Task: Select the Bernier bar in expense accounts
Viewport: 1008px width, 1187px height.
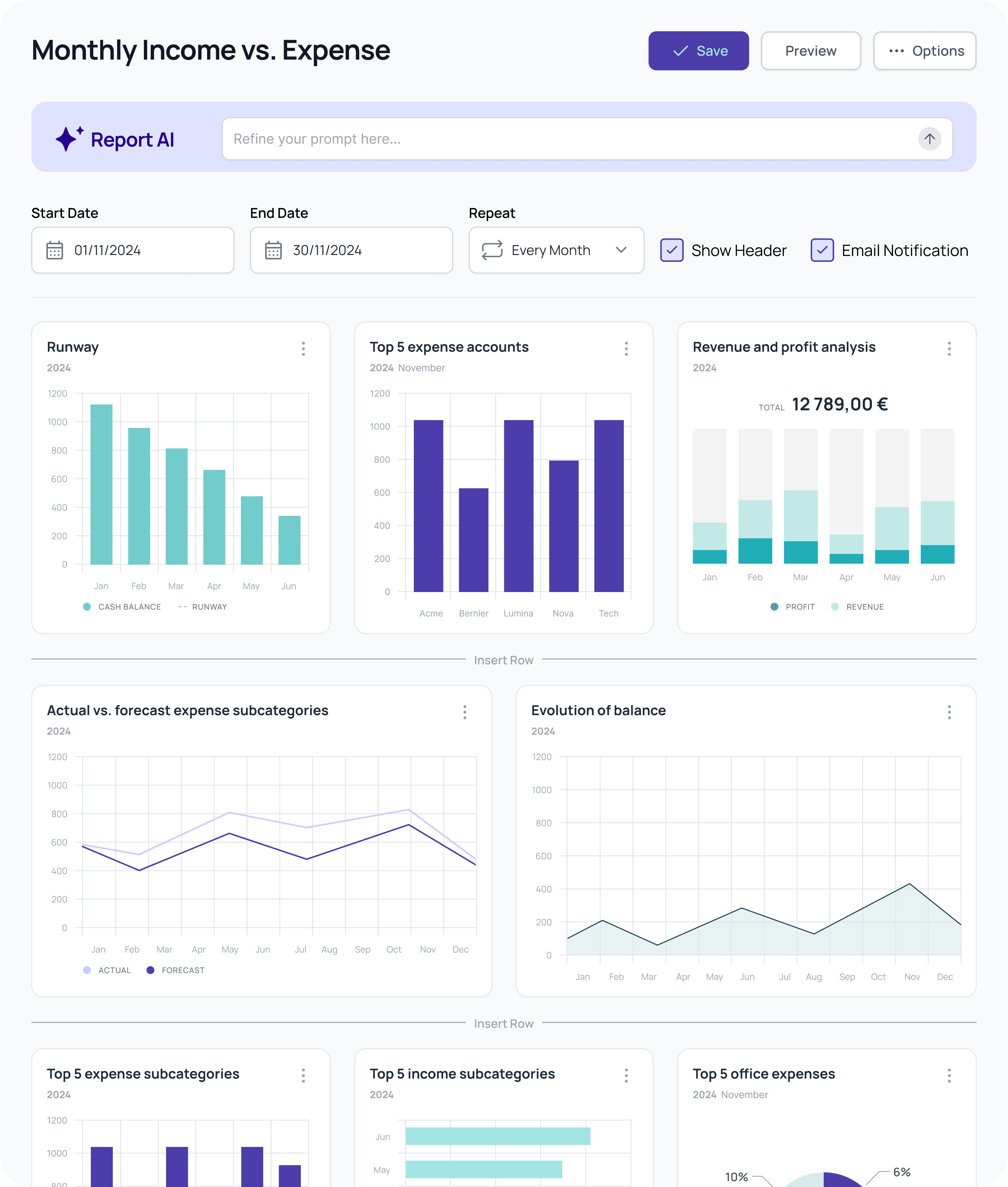Action: click(x=473, y=540)
